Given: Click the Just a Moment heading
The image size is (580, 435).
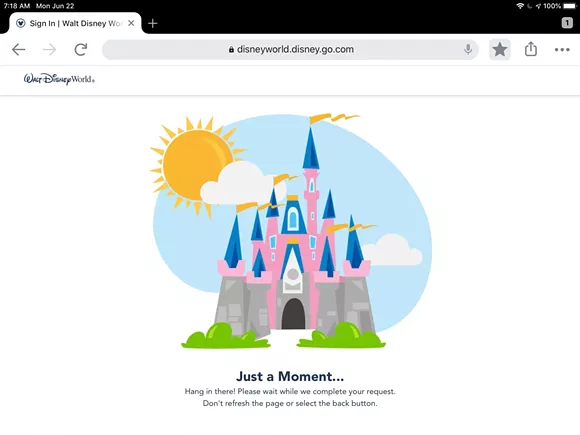Looking at the screenshot, I should (290, 376).
